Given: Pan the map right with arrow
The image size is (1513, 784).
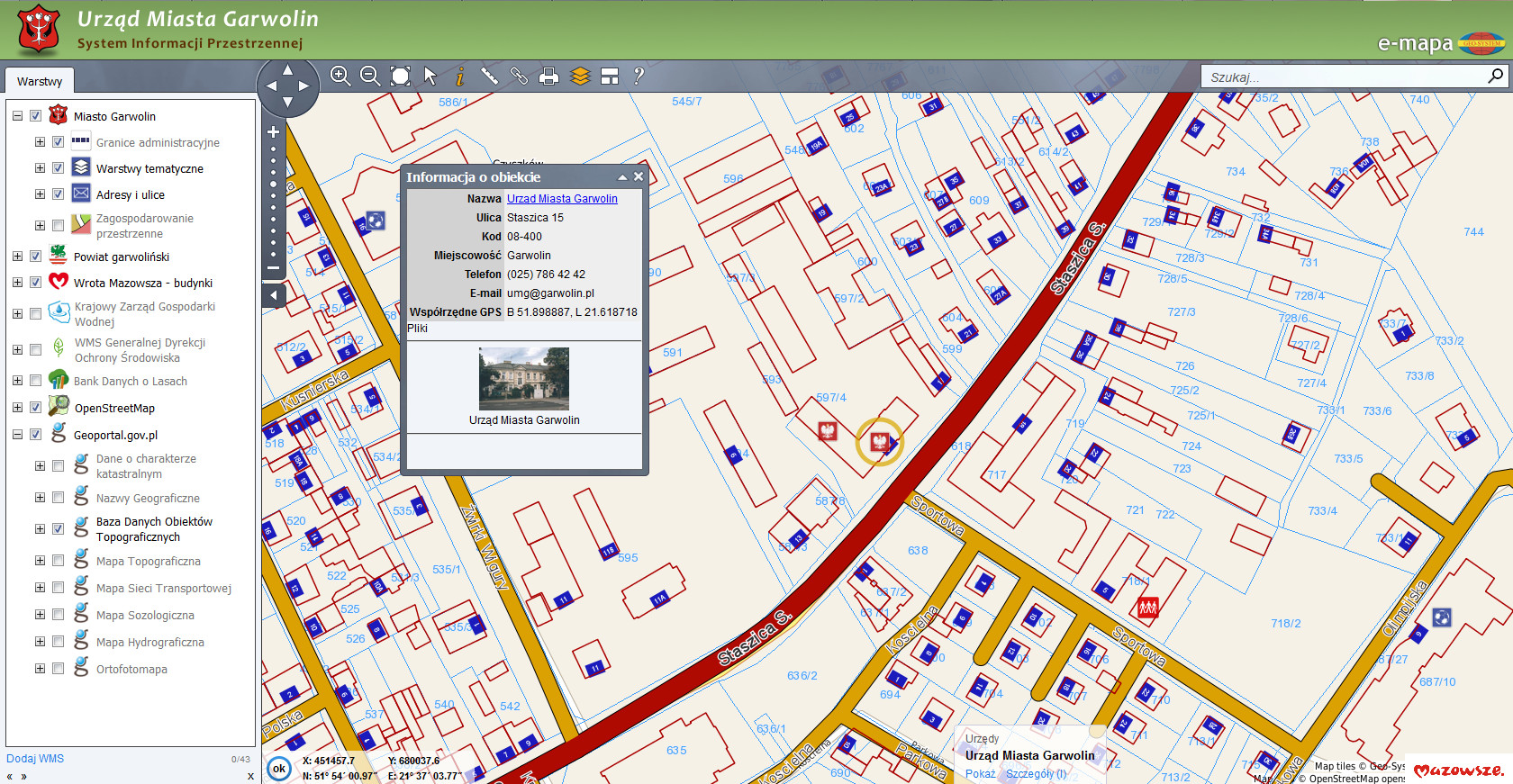Looking at the screenshot, I should 304,86.
